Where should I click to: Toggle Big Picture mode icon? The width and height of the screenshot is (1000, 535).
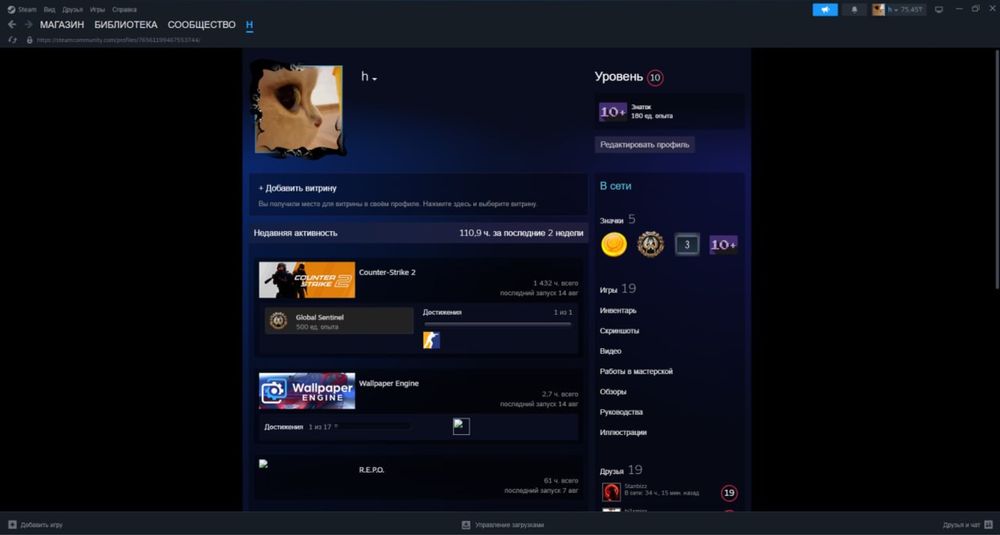click(x=939, y=10)
